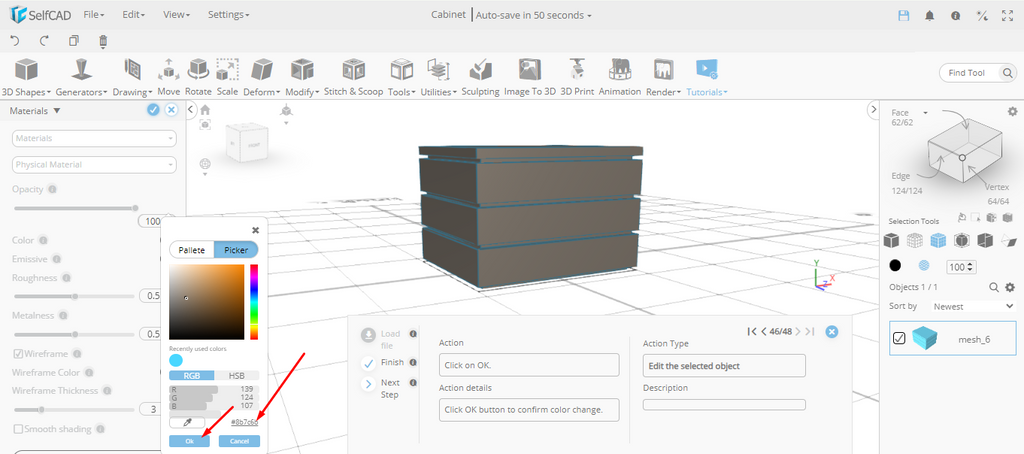Open the Sculpting tool
This screenshot has width=1024, height=454.
pyautogui.click(x=480, y=76)
